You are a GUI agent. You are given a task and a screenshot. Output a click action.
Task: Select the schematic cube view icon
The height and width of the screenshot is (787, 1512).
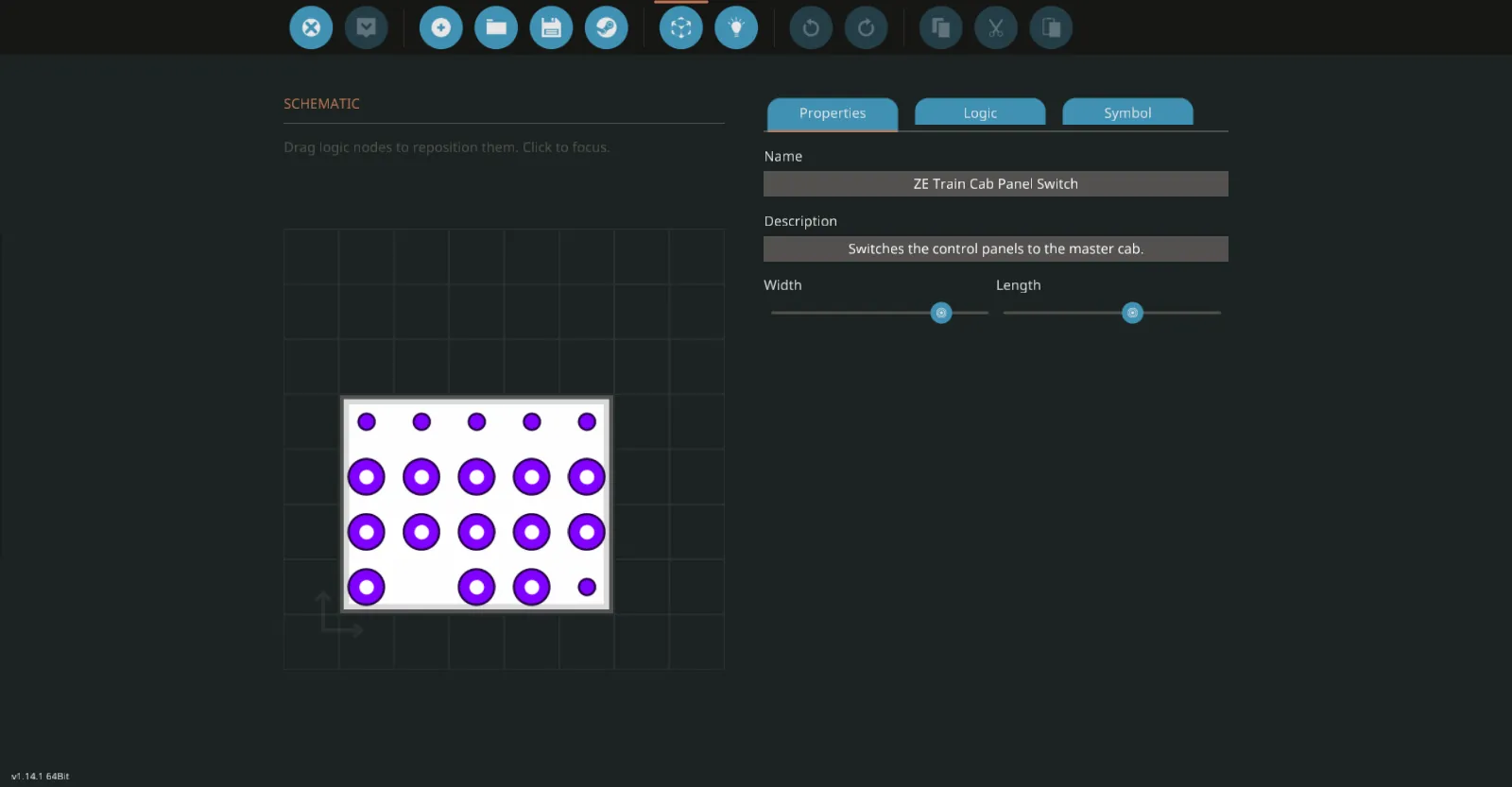680,28
